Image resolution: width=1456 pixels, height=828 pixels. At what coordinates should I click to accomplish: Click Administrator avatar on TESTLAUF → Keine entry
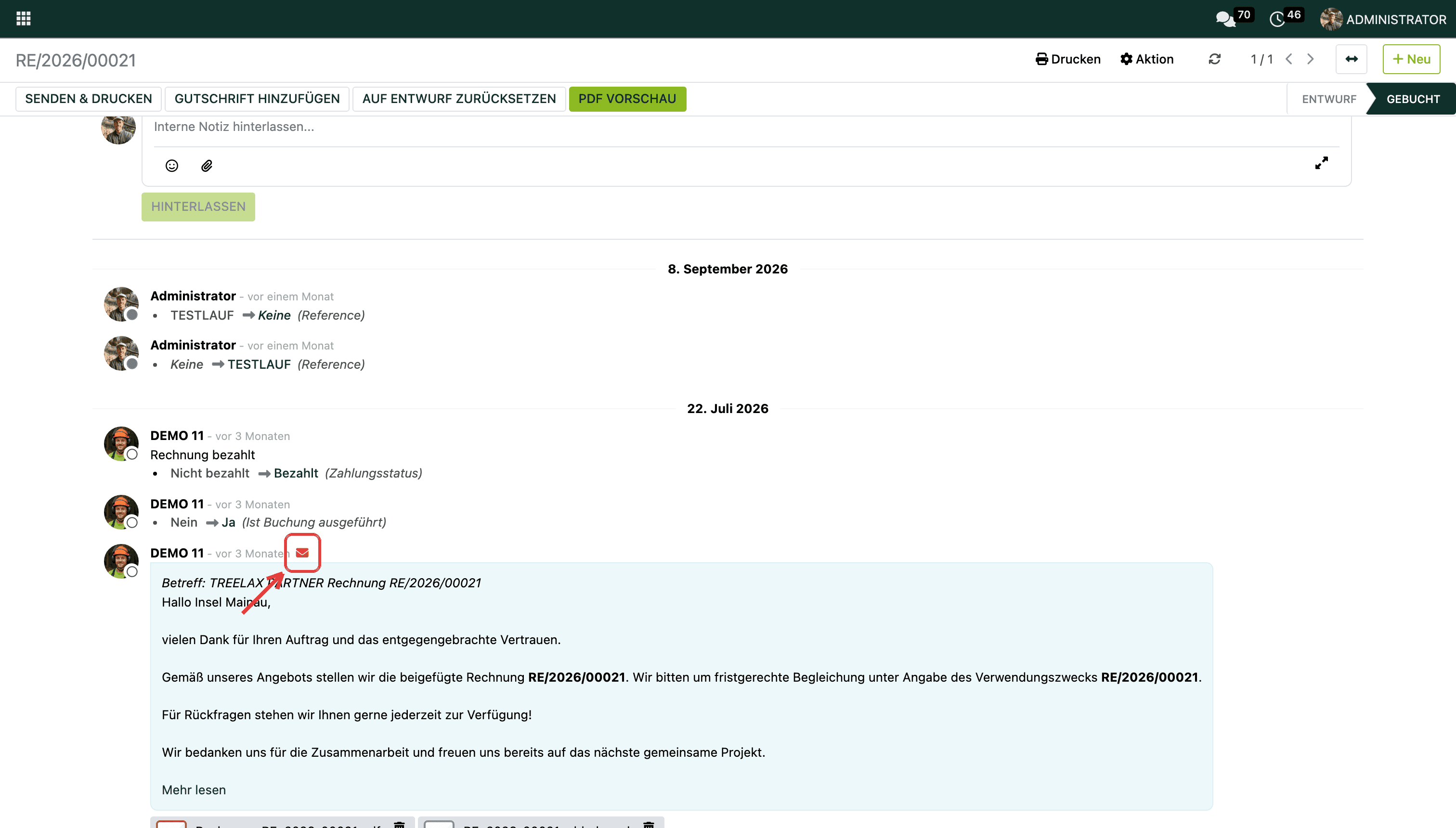121,304
